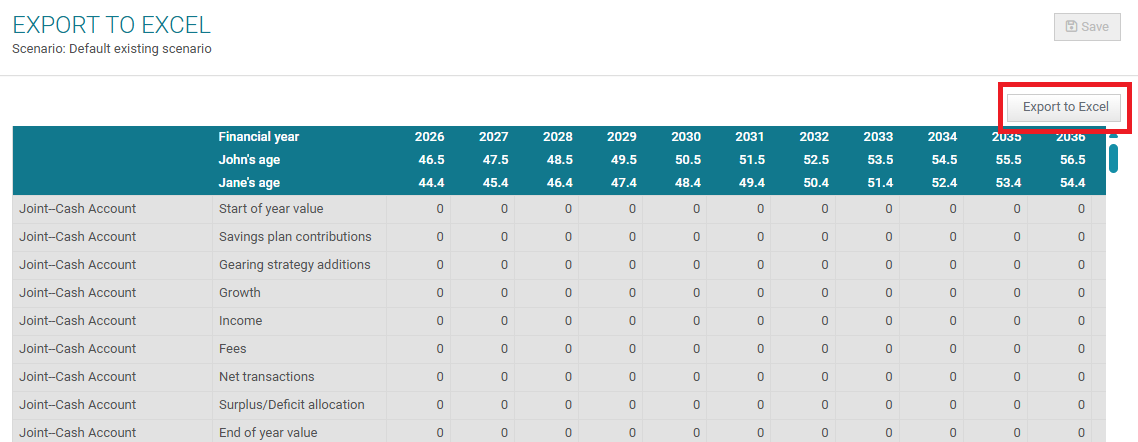The height and width of the screenshot is (442, 1138).
Task: Select Jane's age header row label
Action: click(250, 183)
